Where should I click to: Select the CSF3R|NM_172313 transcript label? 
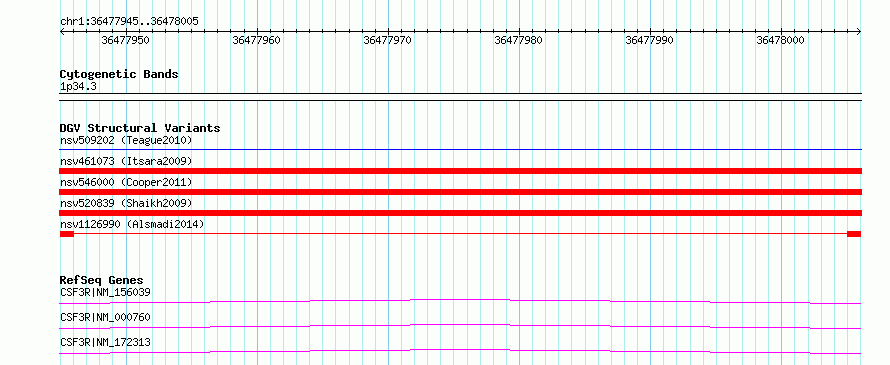tap(105, 342)
